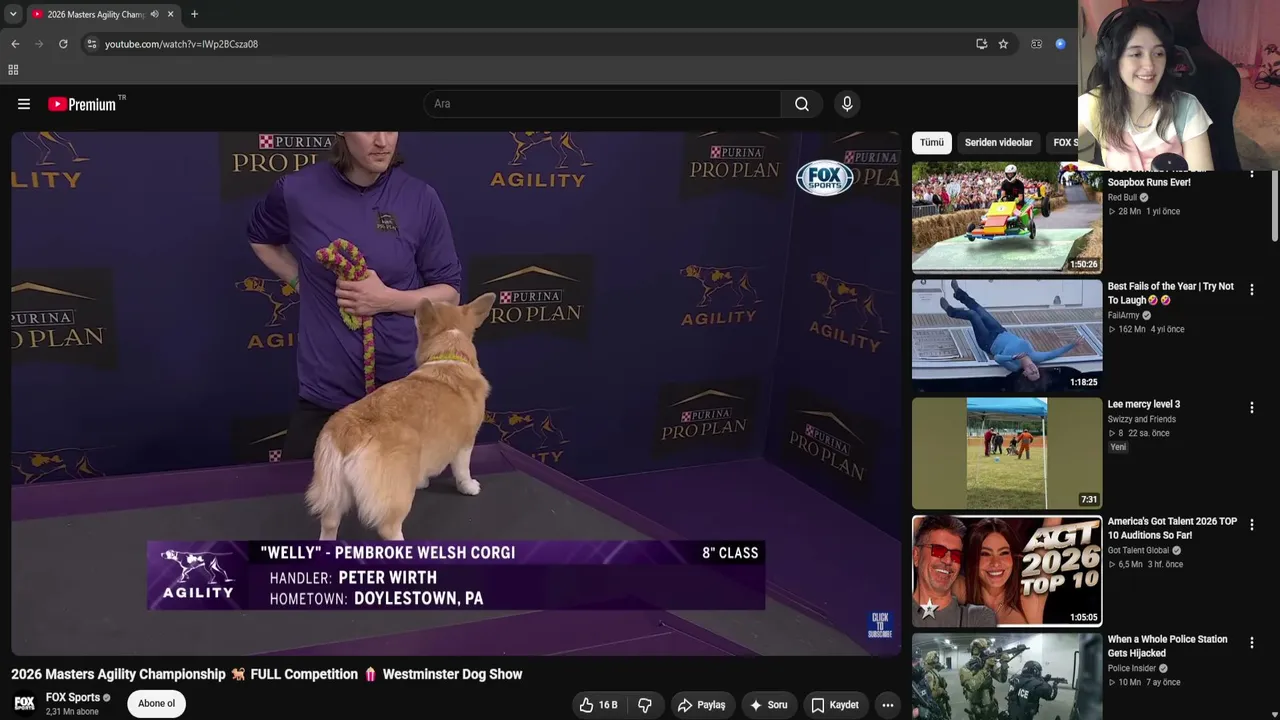Open options menu for Best Fails video
Screen dimensions: 1280x720
coord(1251,290)
